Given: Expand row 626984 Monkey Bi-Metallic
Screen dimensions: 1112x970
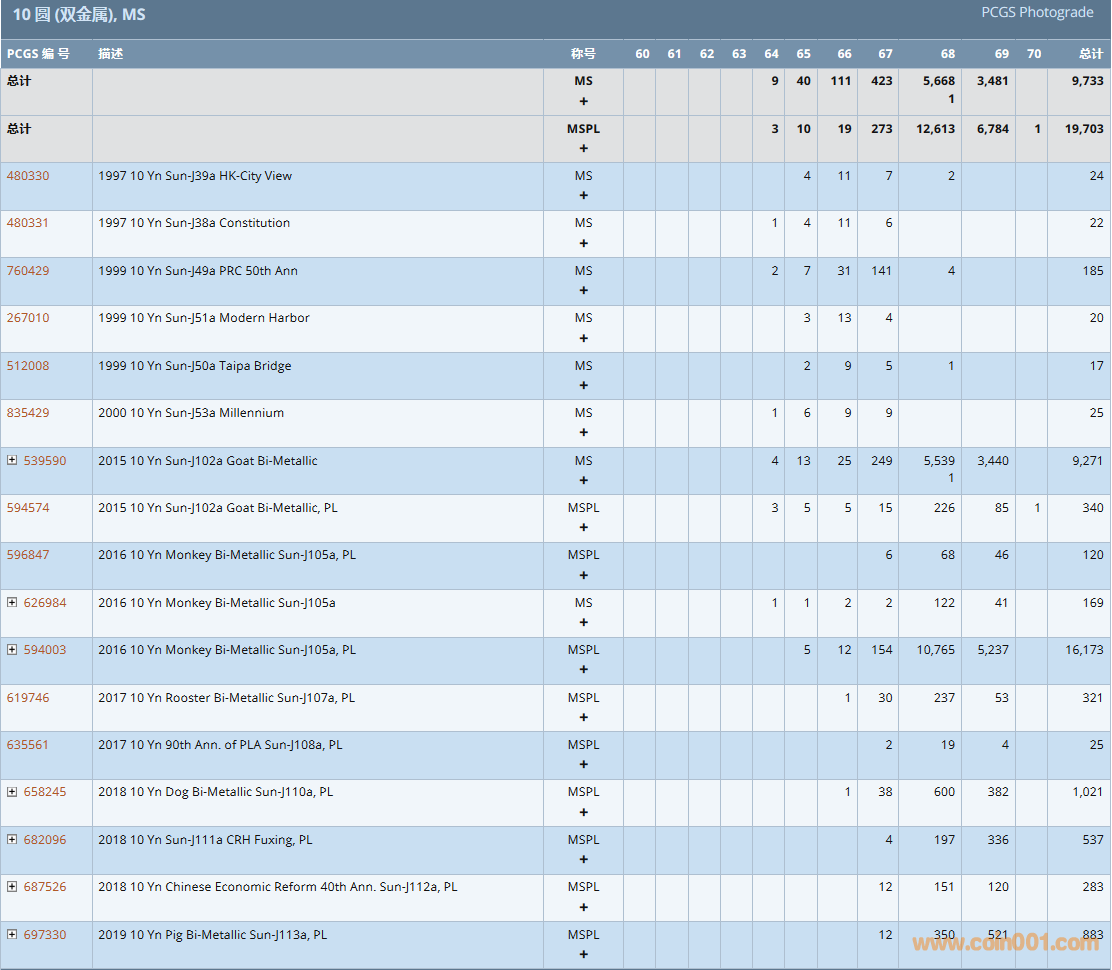Looking at the screenshot, I should (12, 603).
